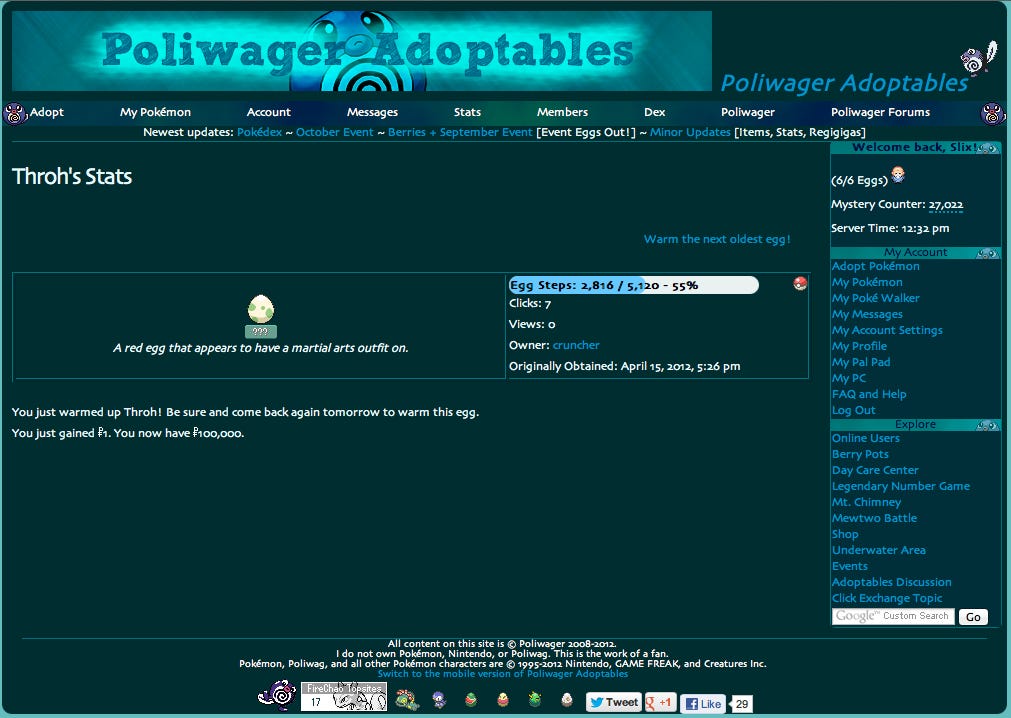Click the white-and-brown egg in the footer

pos(567,699)
